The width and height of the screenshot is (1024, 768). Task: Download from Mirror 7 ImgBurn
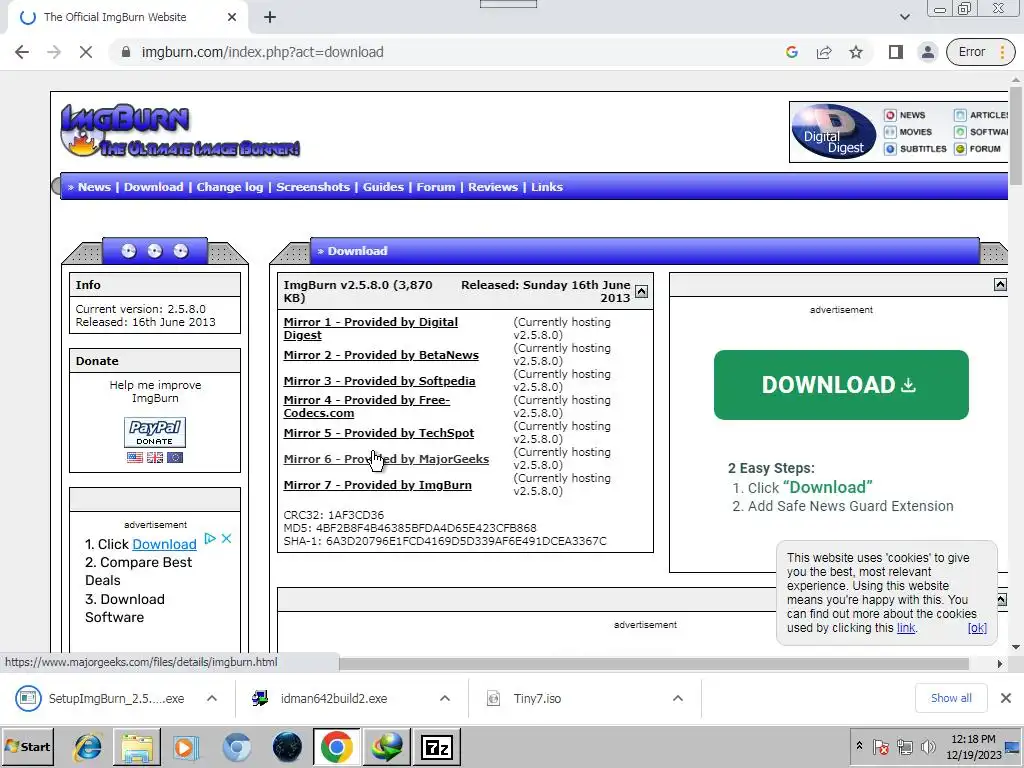pyautogui.click(x=377, y=485)
